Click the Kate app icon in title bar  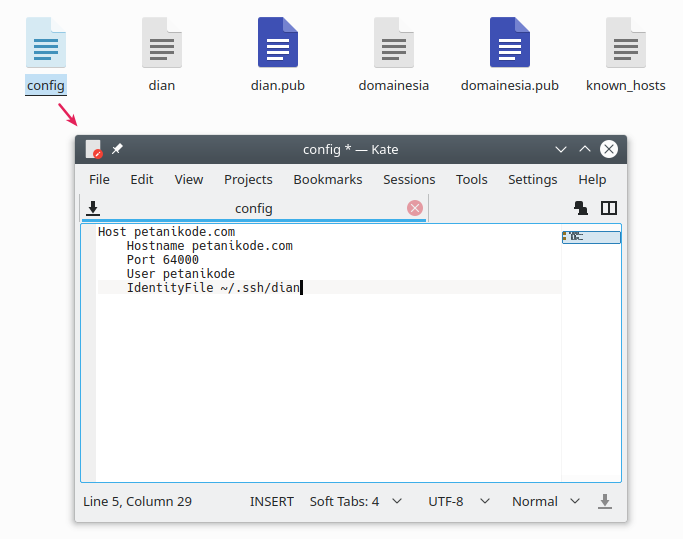(94, 149)
